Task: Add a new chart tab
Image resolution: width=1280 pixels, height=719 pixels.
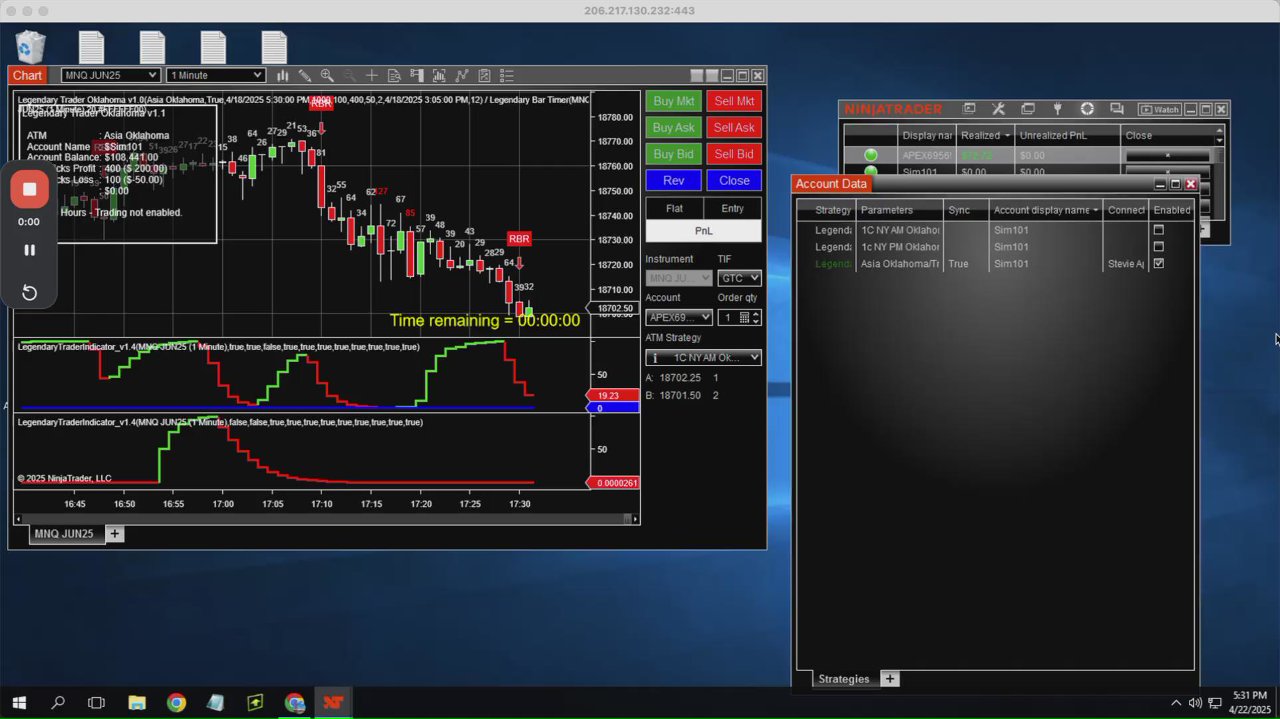Action: 114,534
